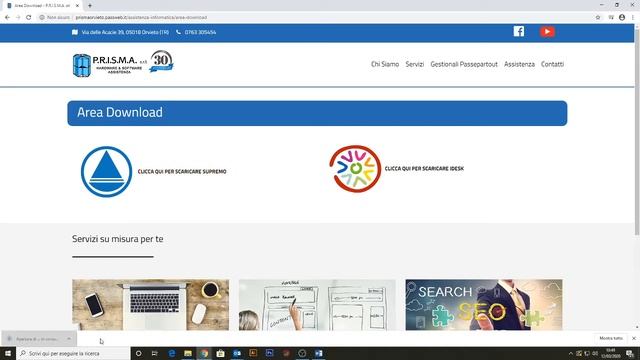Image resolution: width=640 pixels, height=360 pixels.
Task: Click the P.R.I.S.M.A. logo
Action: (123, 64)
